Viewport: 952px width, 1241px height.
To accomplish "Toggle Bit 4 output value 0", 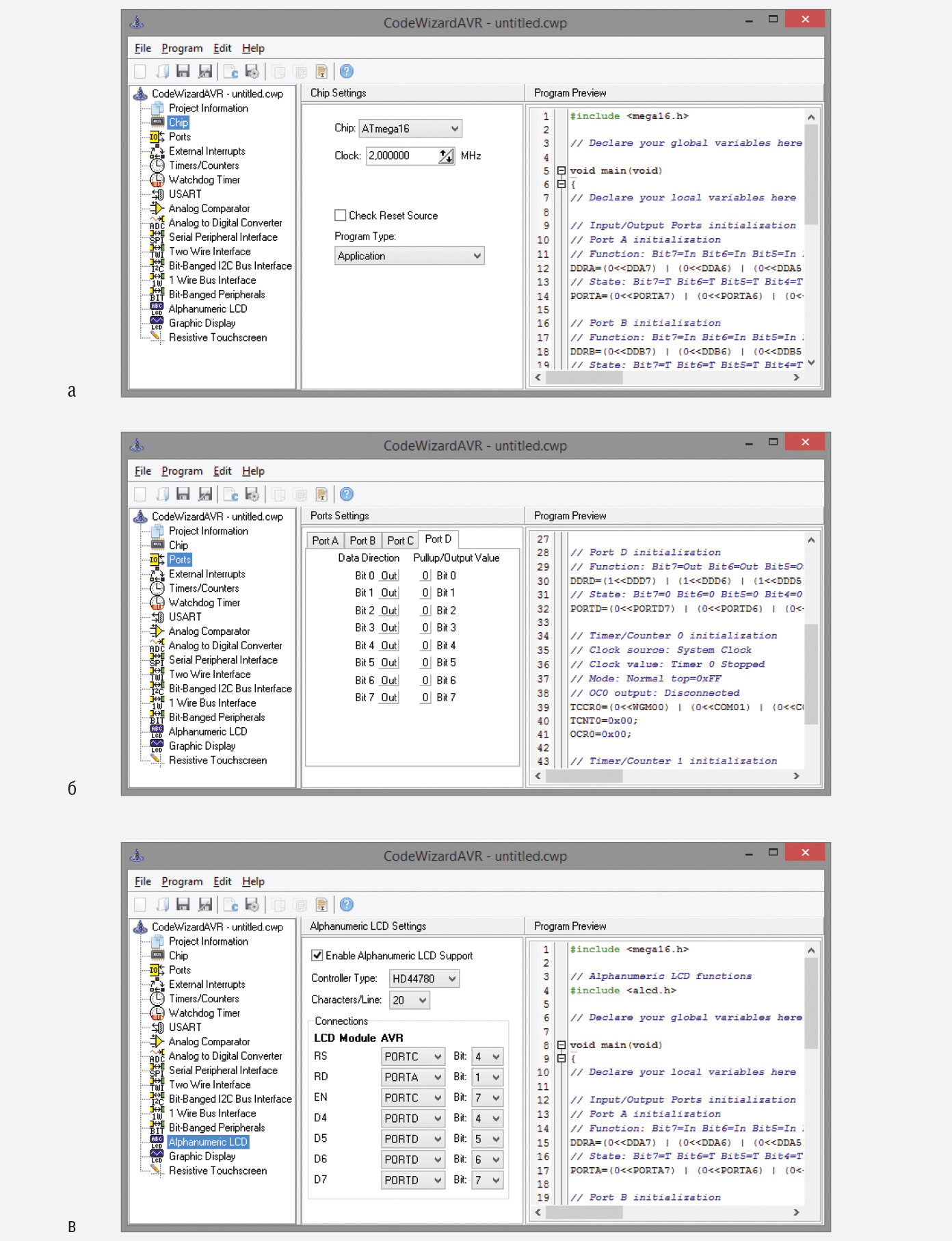I will [425, 646].
